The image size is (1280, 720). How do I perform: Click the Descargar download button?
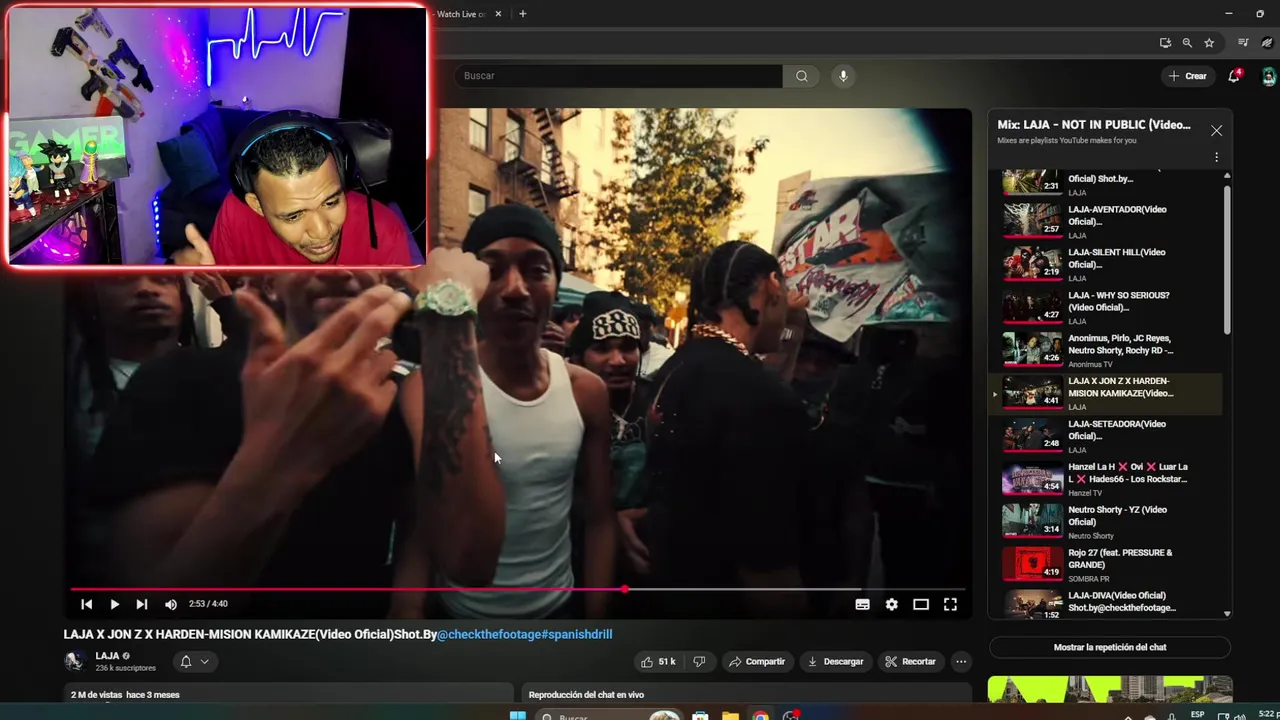(x=835, y=661)
